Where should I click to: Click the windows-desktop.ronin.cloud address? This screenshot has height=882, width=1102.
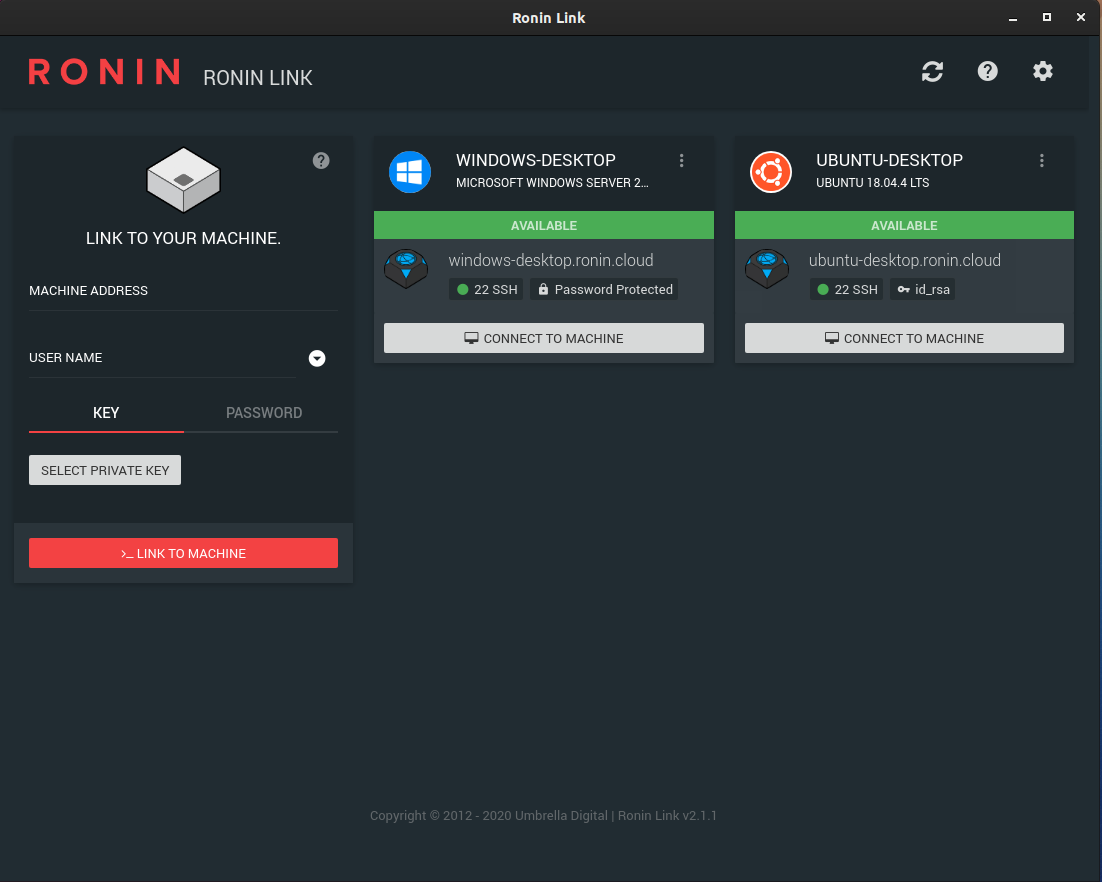[x=551, y=260]
